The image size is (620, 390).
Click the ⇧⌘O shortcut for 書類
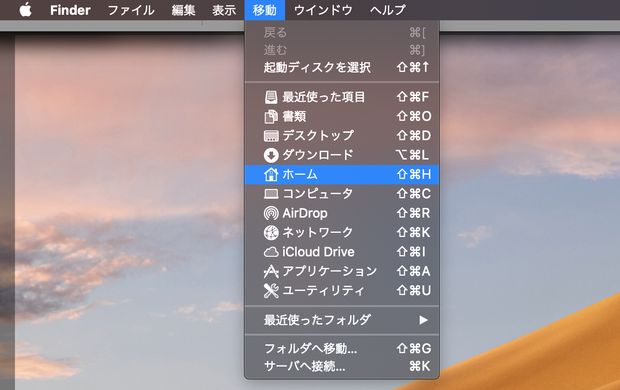coord(414,117)
